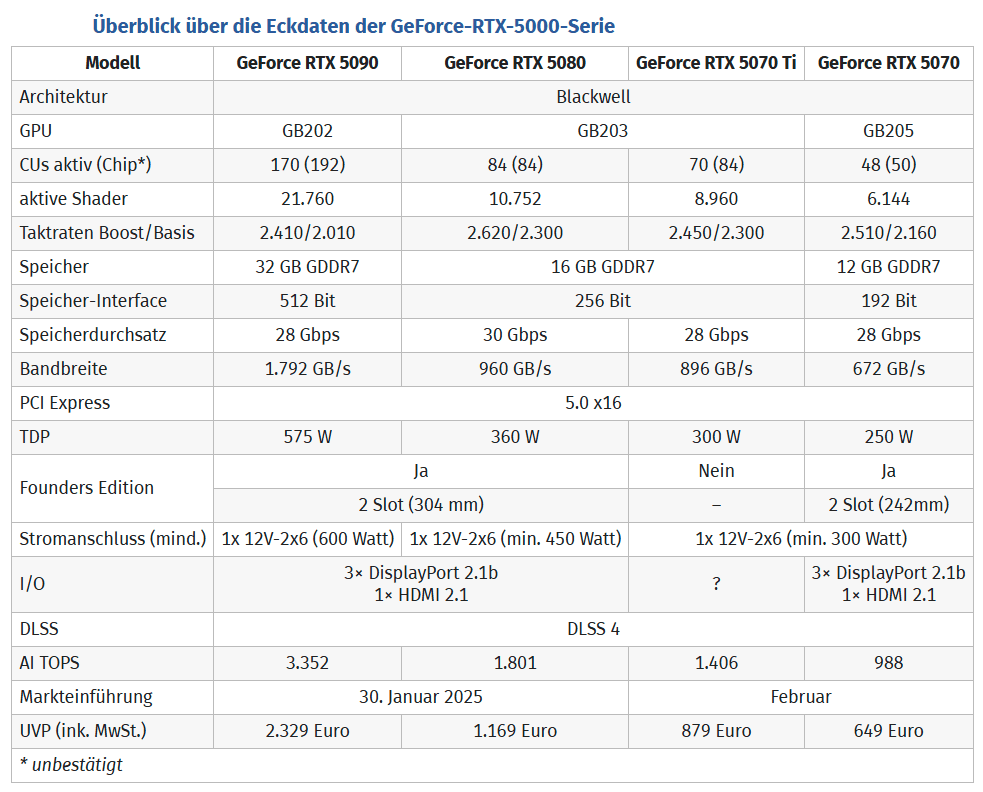Image resolution: width=983 pixels, height=792 pixels.
Task: Click the '2.329 Euro' price cell
Action: 307,731
